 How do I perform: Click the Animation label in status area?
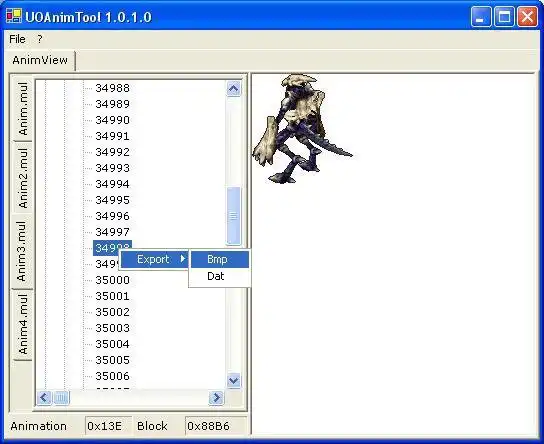click(39, 426)
